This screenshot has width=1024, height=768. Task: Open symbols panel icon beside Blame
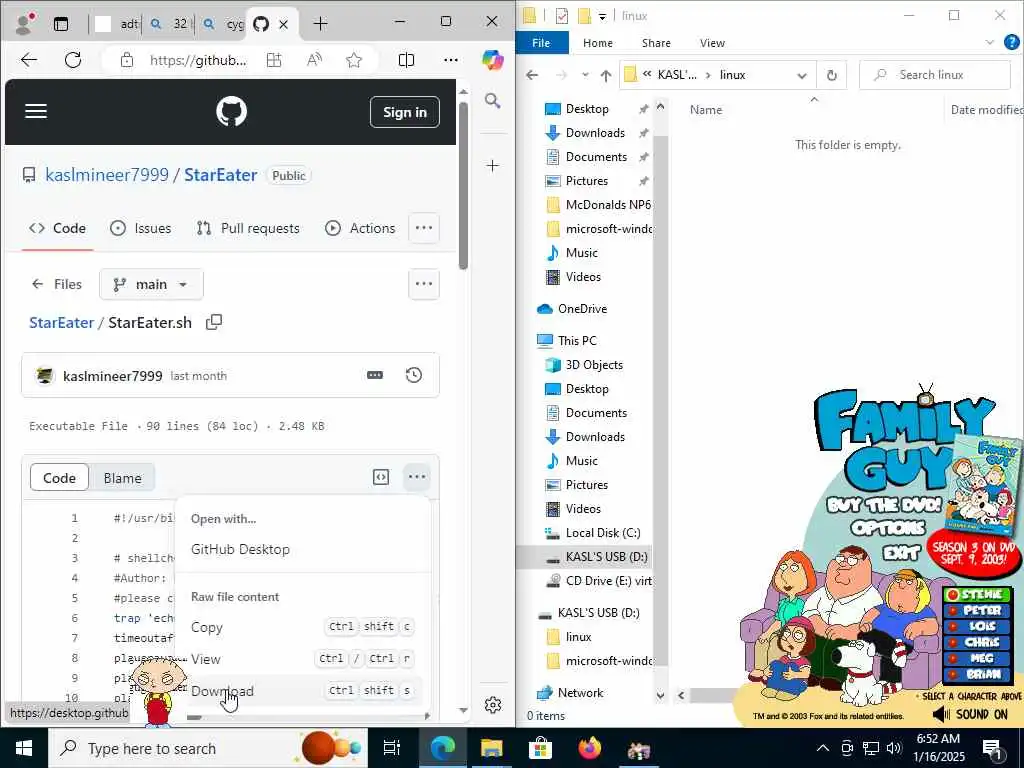pos(381,477)
